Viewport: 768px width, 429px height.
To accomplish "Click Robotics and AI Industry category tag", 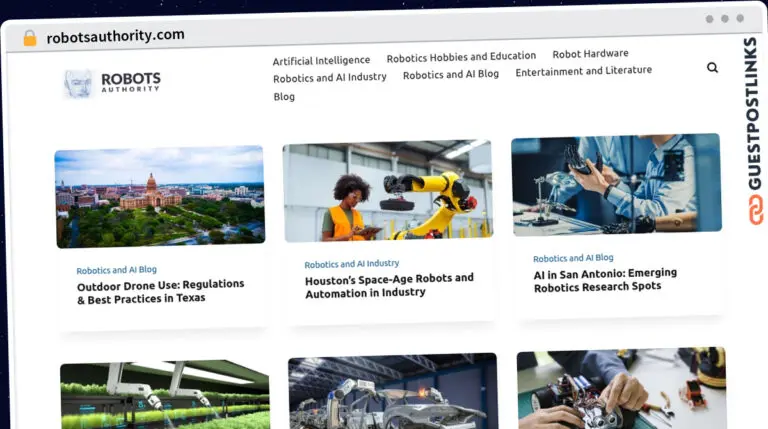I will [x=352, y=264].
